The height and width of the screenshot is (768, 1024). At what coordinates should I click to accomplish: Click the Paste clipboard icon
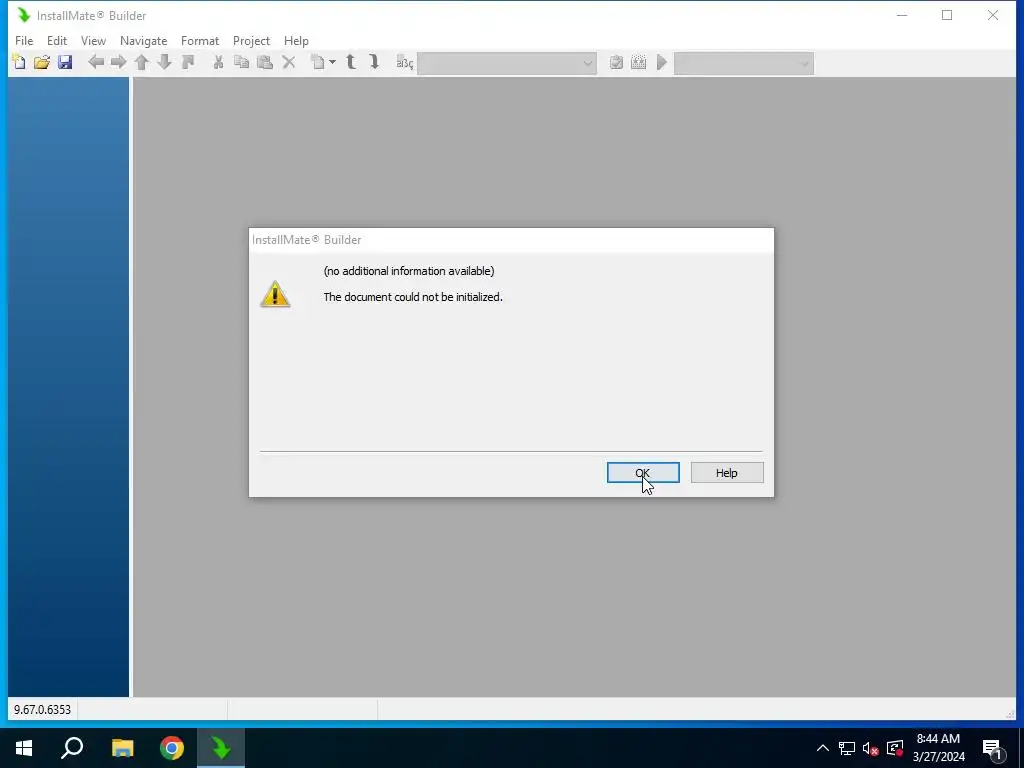pos(264,63)
